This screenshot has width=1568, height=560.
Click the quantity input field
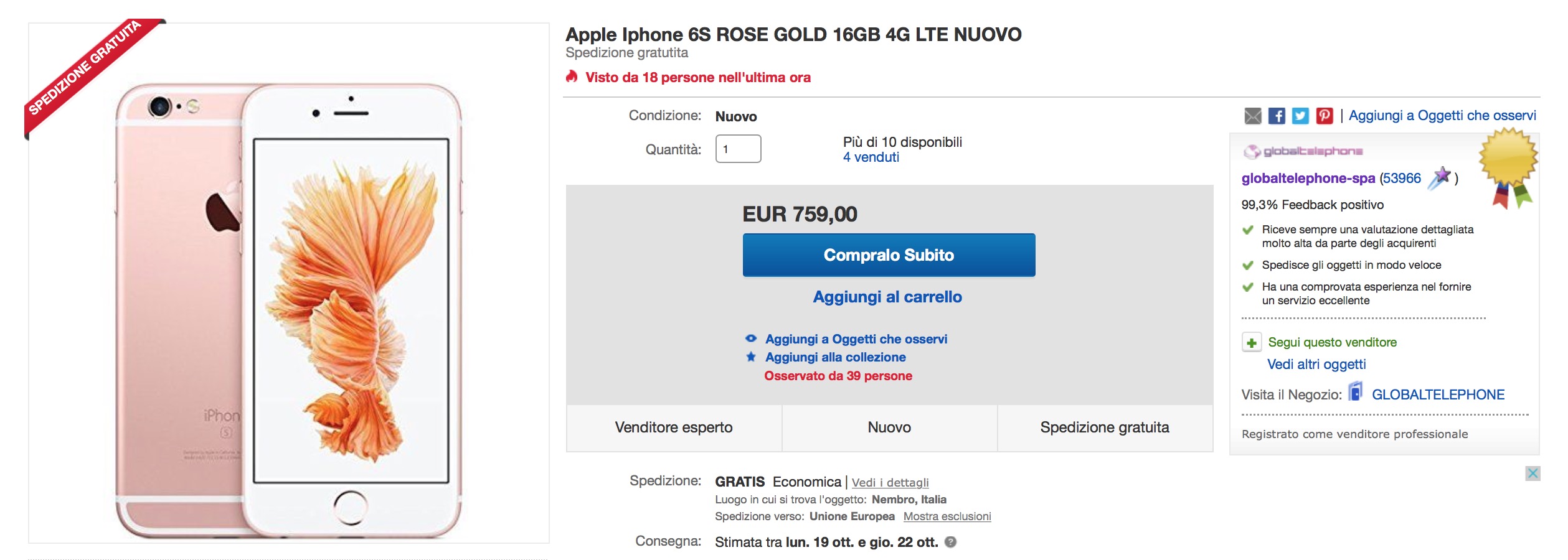[x=738, y=149]
